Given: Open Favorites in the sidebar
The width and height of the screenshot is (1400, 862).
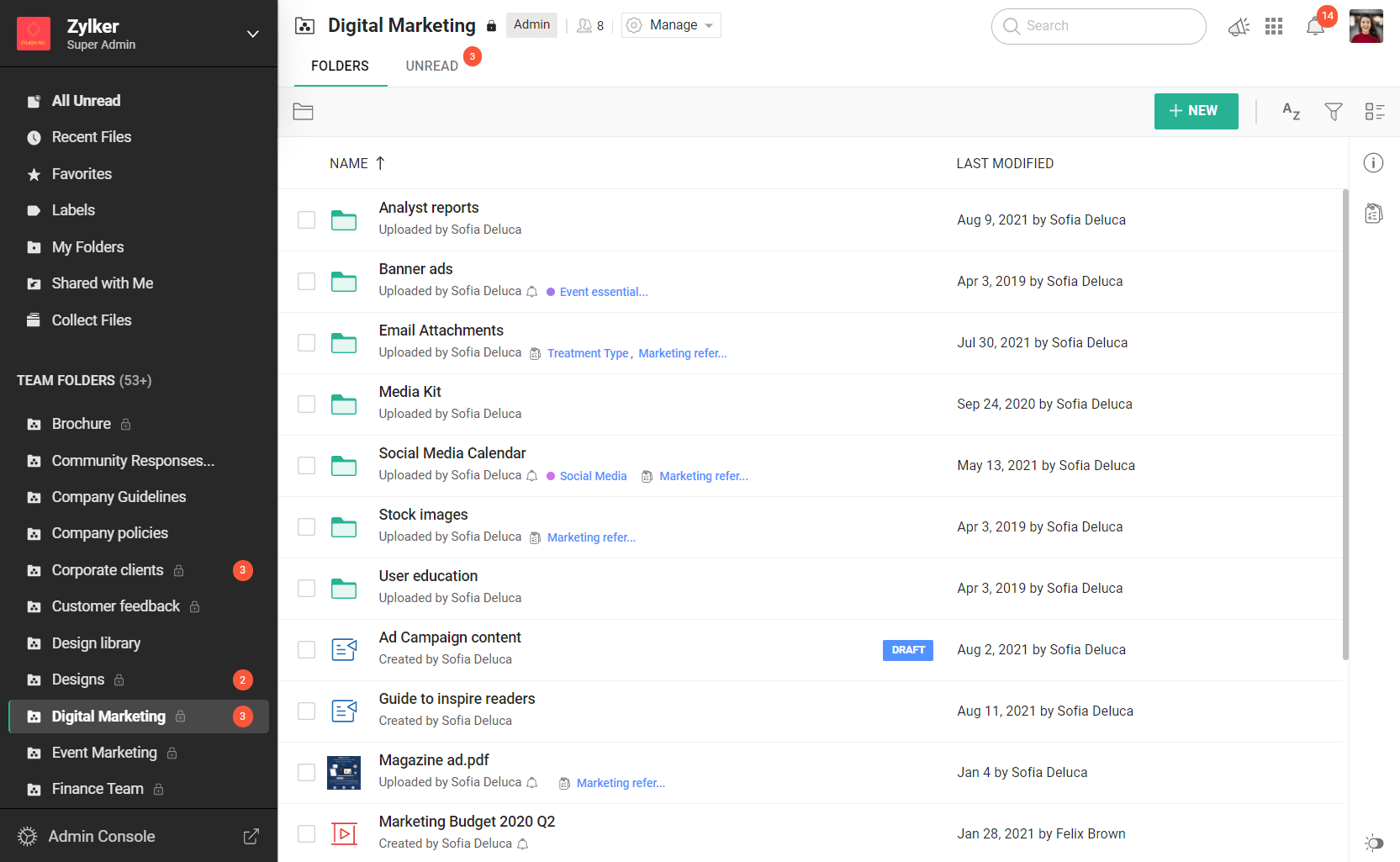Looking at the screenshot, I should pos(82,174).
